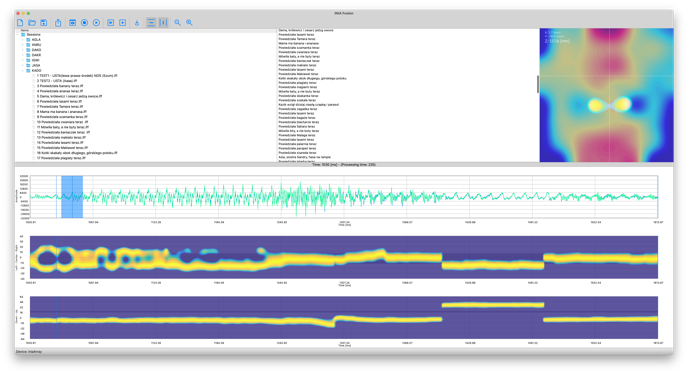Save with the floppy disk icon
688x374 pixels.
pyautogui.click(x=44, y=22)
